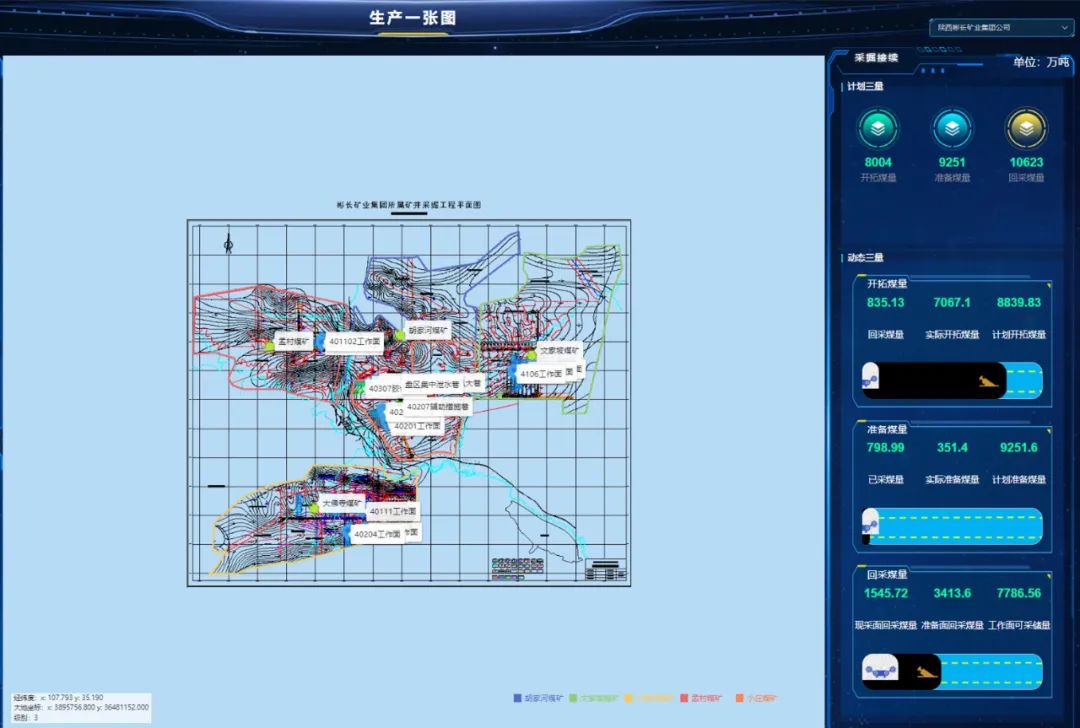Click green marker beside 孟村煤矿 label
This screenshot has height=728, width=1080.
[x=270, y=345]
